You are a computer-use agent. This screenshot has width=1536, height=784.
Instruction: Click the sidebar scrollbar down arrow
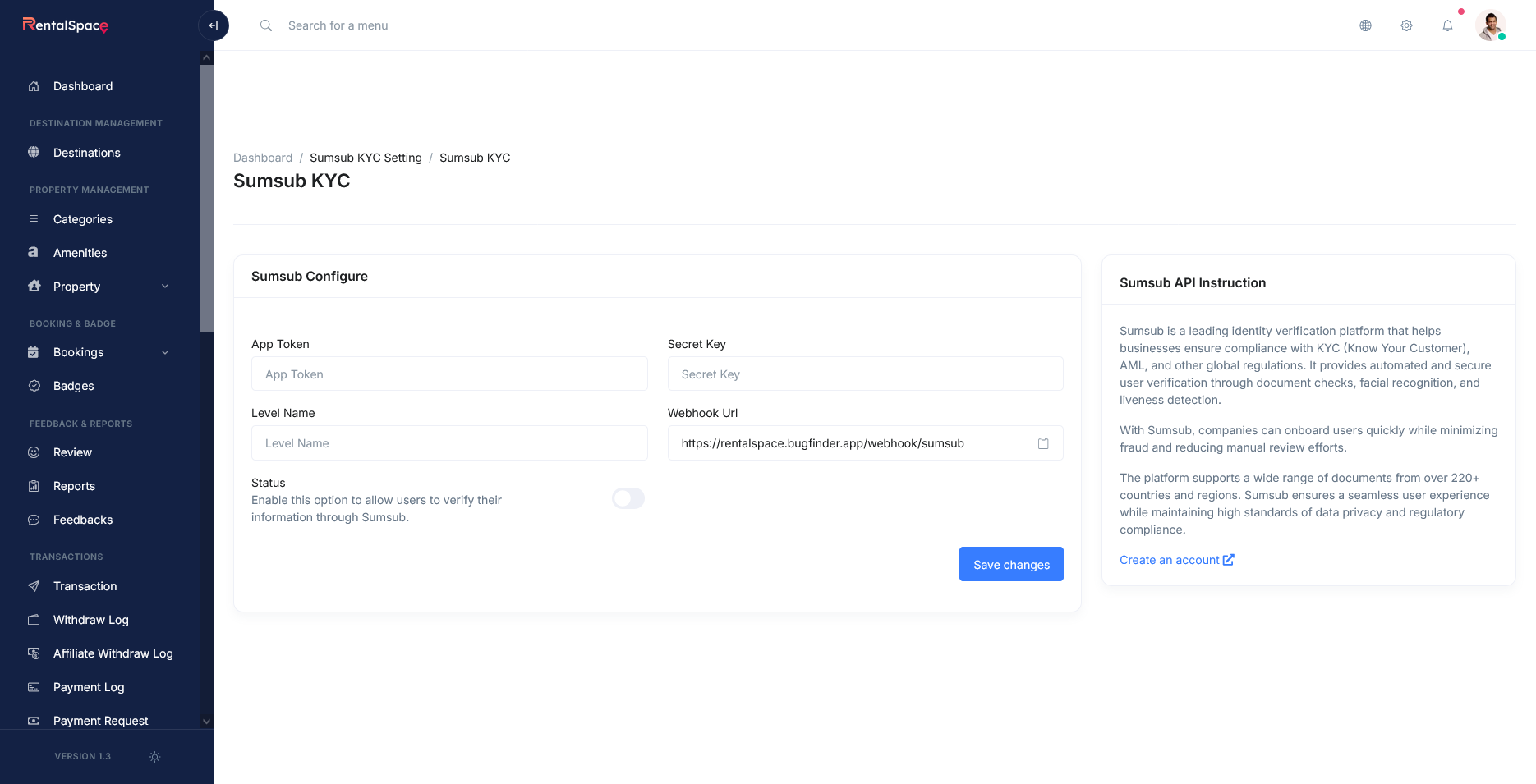(206, 722)
